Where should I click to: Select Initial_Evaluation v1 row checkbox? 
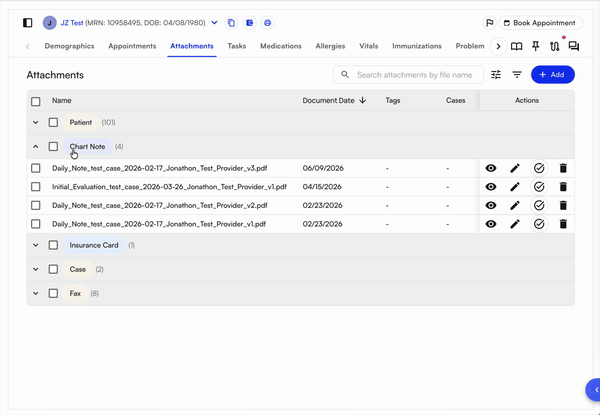point(36,187)
